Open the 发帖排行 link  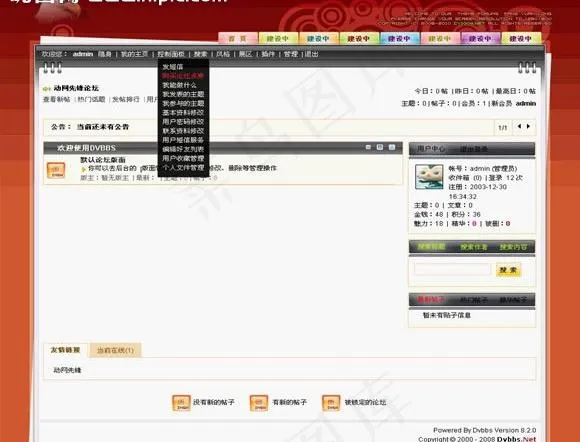[126, 99]
